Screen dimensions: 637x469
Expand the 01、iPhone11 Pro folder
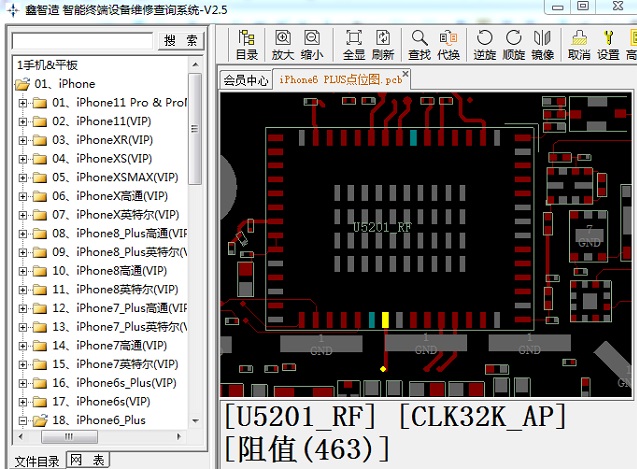[23, 103]
